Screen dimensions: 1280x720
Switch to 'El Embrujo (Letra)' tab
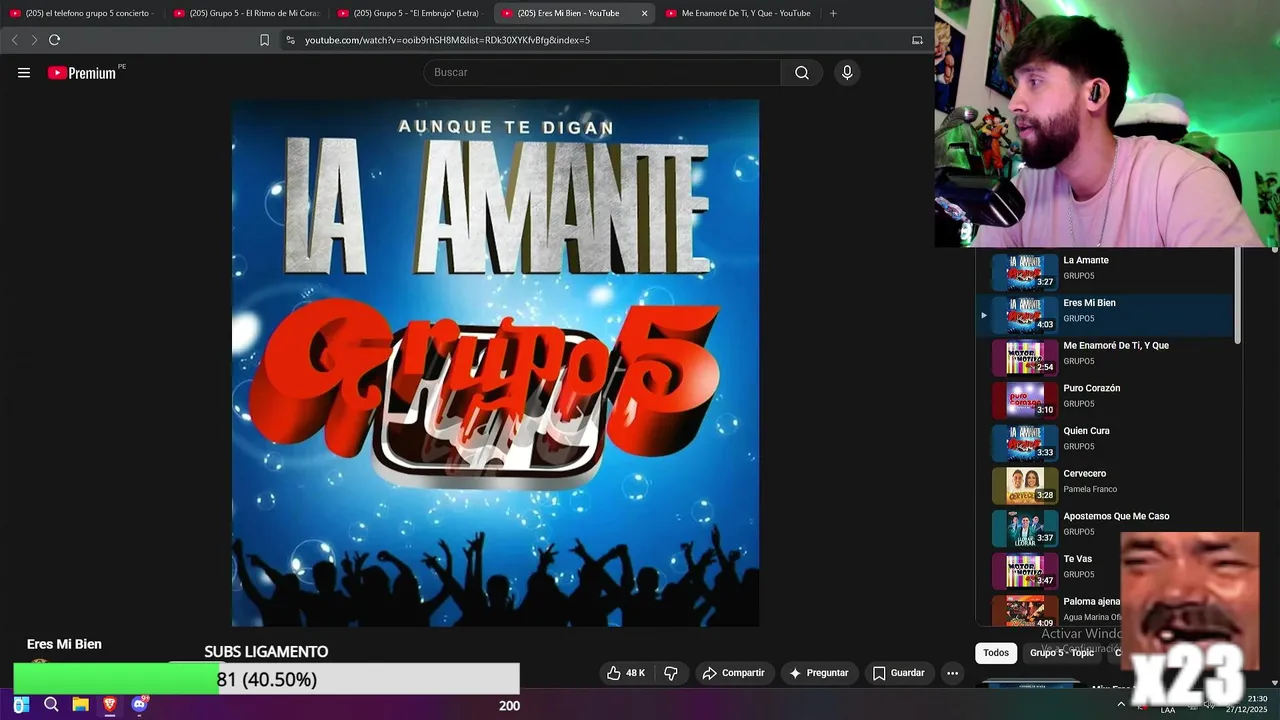pyautogui.click(x=410, y=13)
